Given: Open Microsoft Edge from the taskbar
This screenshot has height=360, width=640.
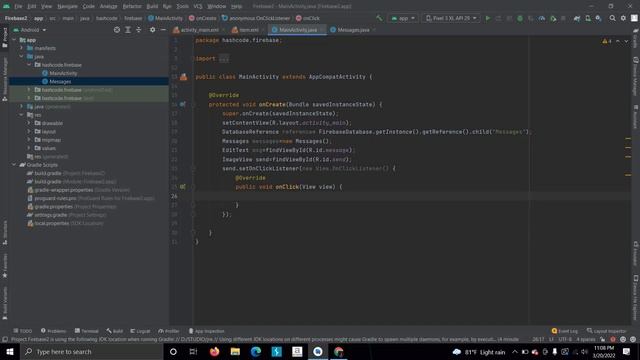Looking at the screenshot, I should tap(256, 351).
